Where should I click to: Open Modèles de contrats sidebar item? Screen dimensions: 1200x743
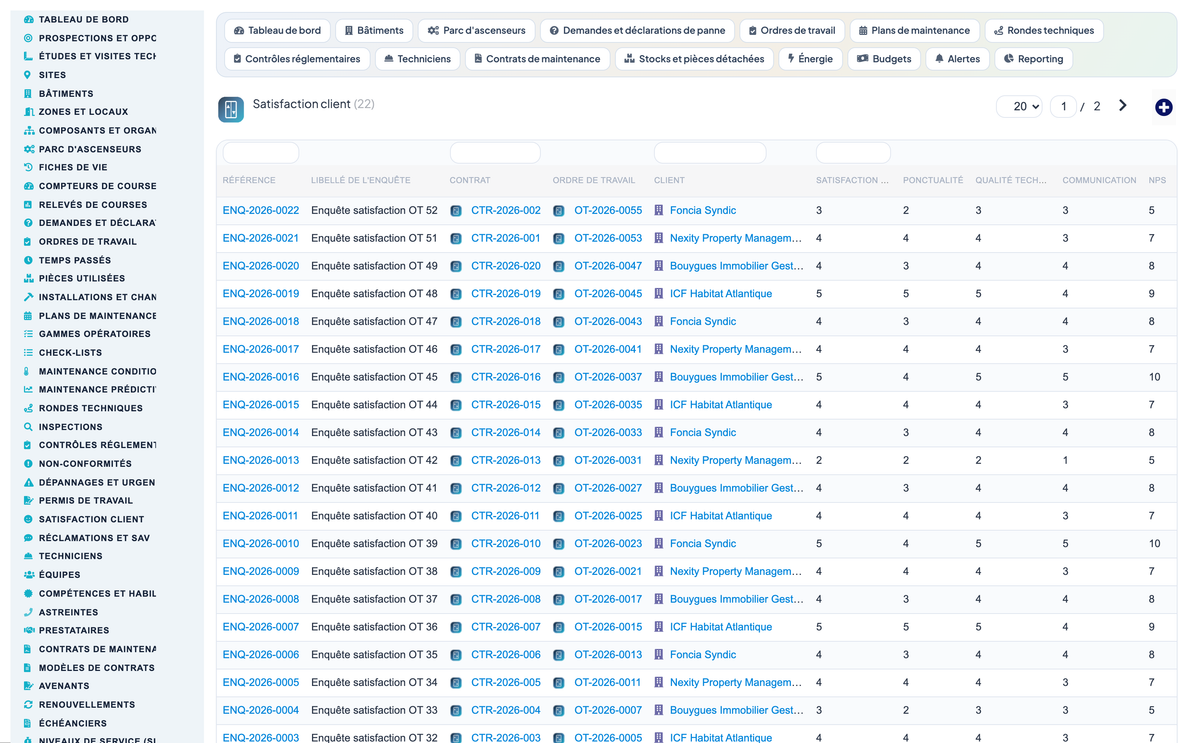coord(97,668)
